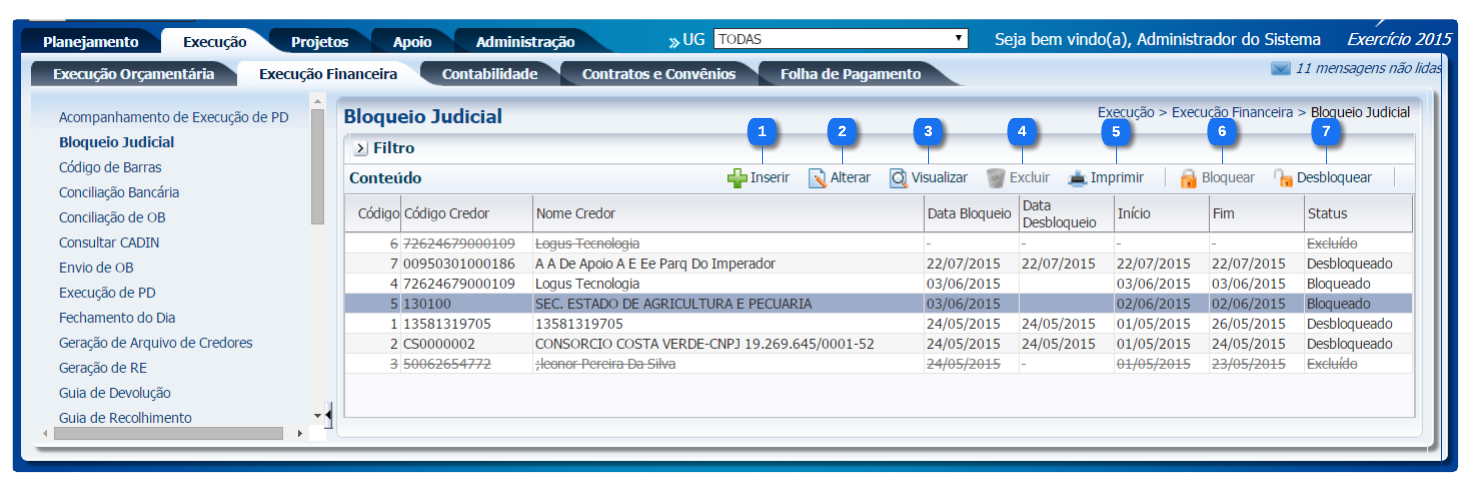Screen dimensions: 1472x485
Task: Click the Bloquear padlock icon
Action: (x=1188, y=178)
